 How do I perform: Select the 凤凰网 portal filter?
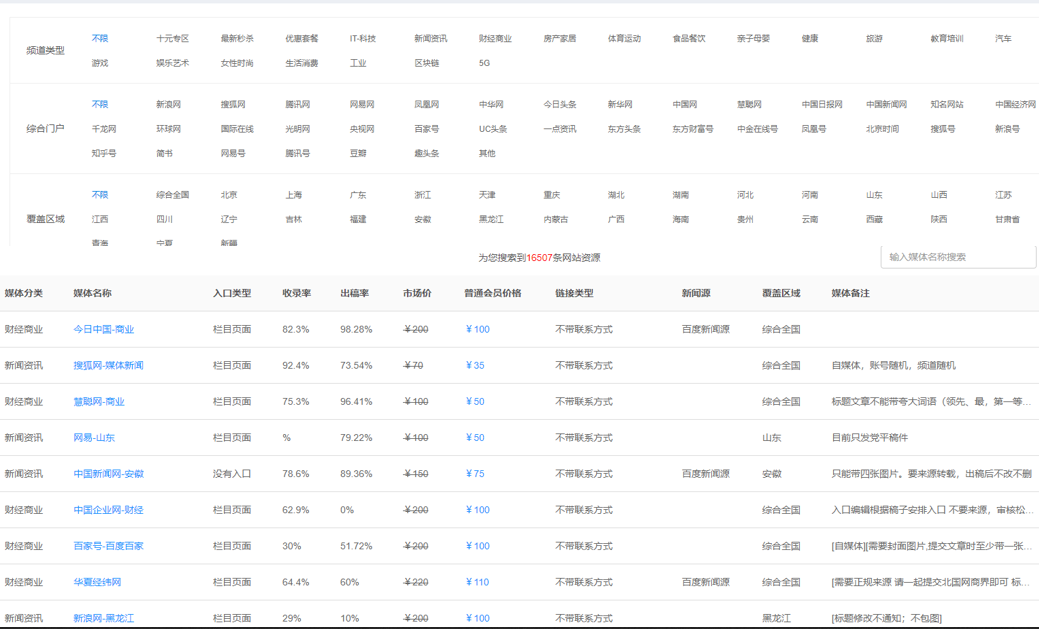coord(427,104)
